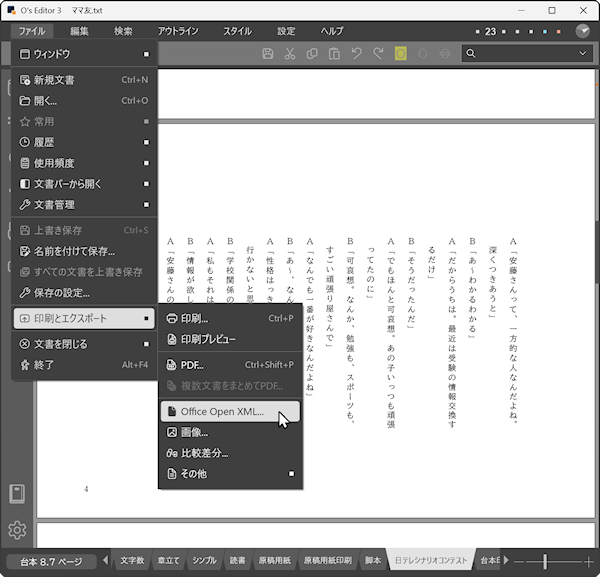
Task: Expand the search box dropdown arrow
Action: point(583,53)
